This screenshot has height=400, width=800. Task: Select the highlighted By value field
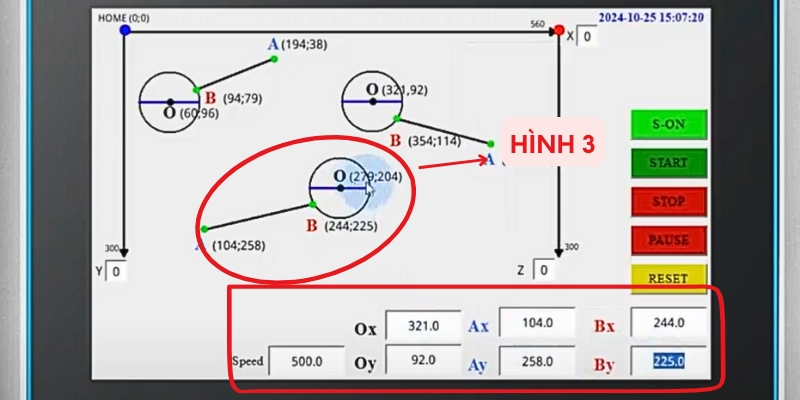click(x=668, y=361)
